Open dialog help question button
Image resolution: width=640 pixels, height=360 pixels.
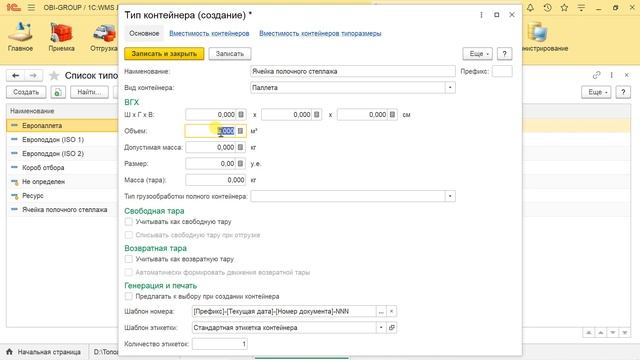click(504, 53)
